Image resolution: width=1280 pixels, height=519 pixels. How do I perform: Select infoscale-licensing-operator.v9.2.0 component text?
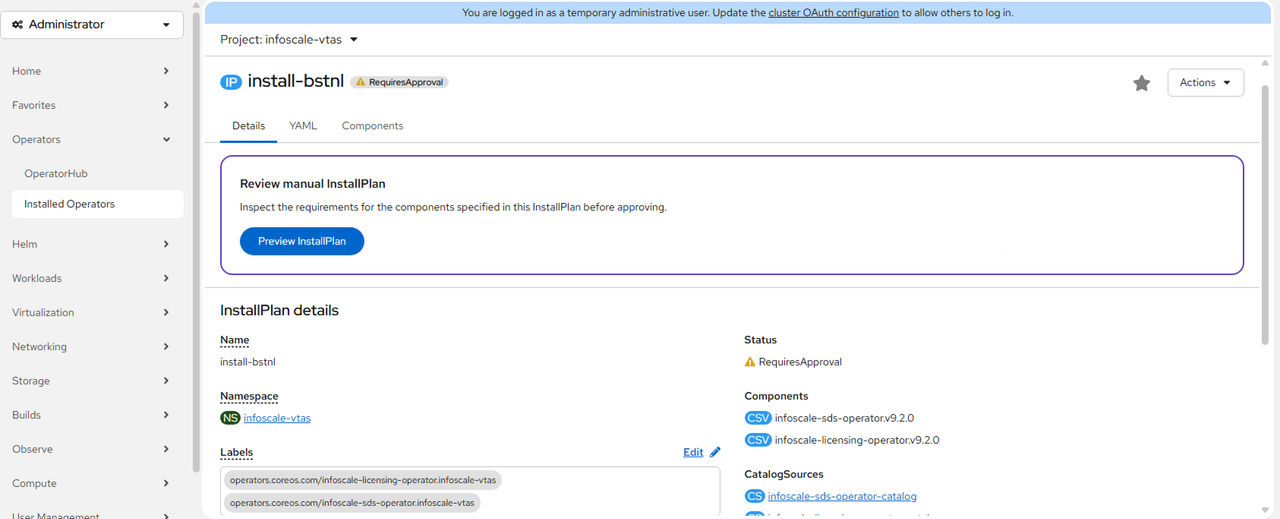(857, 440)
